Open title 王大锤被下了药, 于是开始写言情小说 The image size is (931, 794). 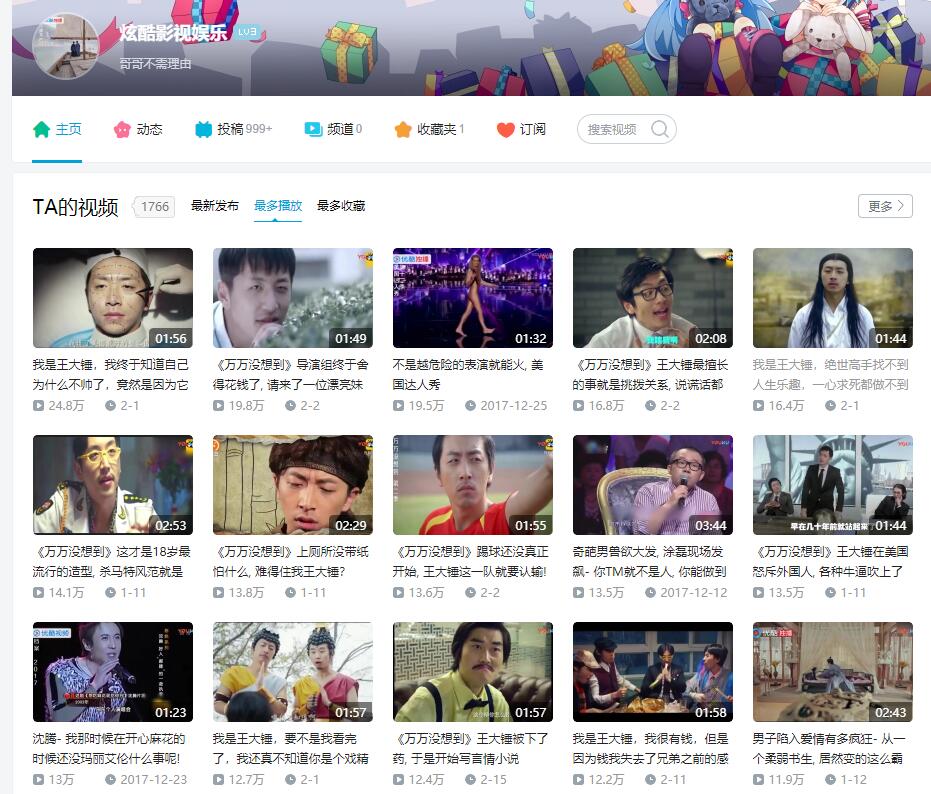coord(470,749)
